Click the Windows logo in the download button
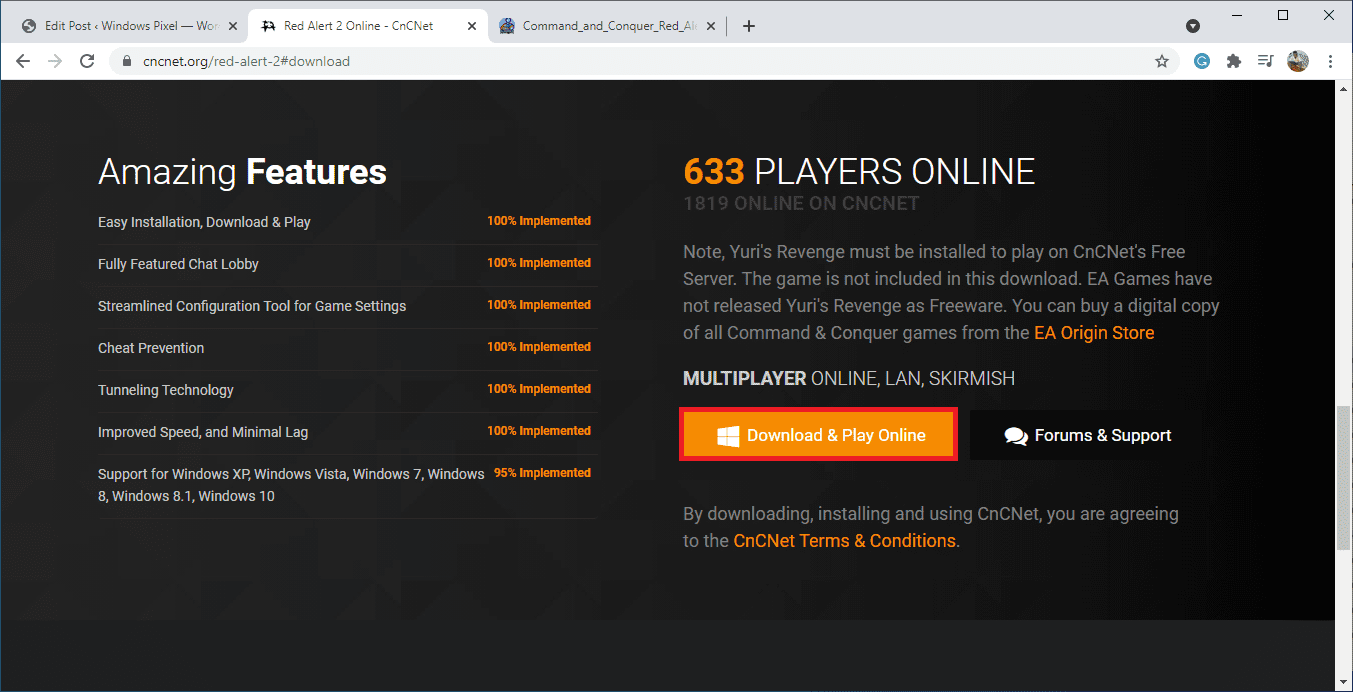The height and width of the screenshot is (692, 1353). [x=728, y=436]
